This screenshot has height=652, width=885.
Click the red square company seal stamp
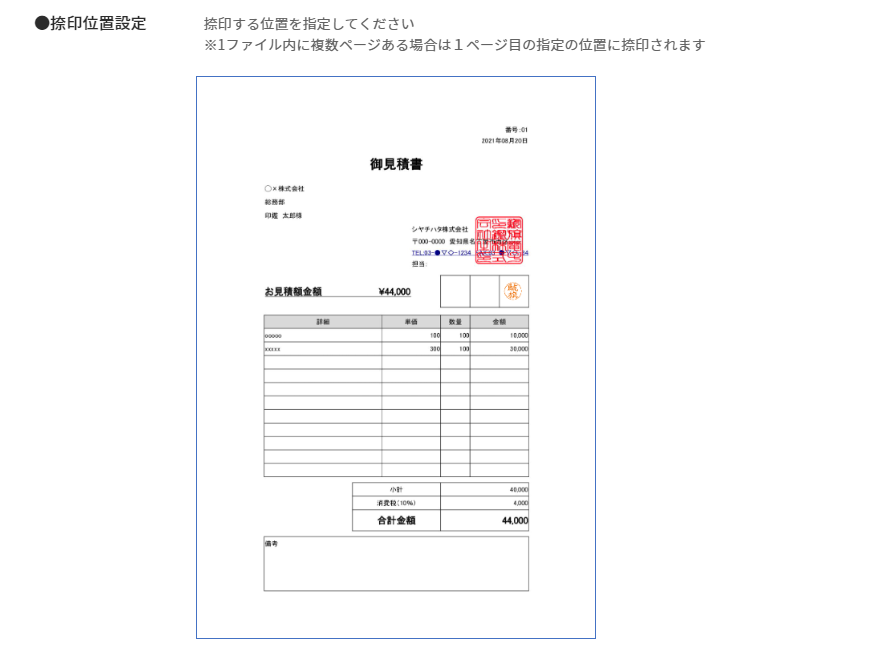499,240
